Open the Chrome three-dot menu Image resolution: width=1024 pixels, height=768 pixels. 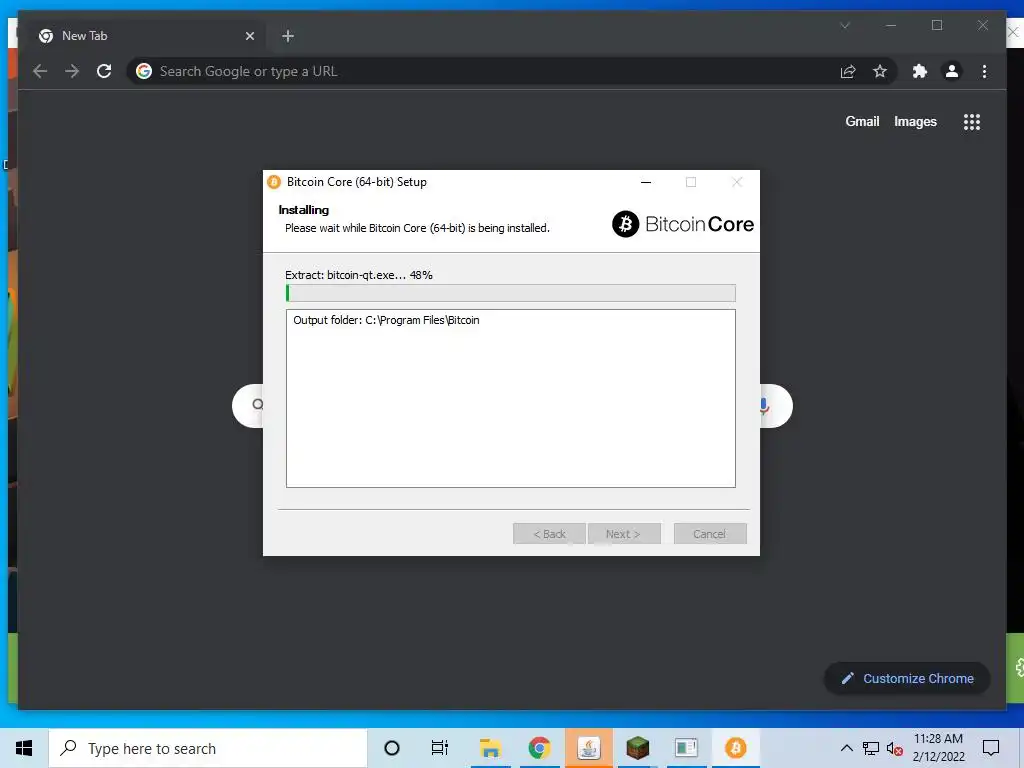coord(984,71)
